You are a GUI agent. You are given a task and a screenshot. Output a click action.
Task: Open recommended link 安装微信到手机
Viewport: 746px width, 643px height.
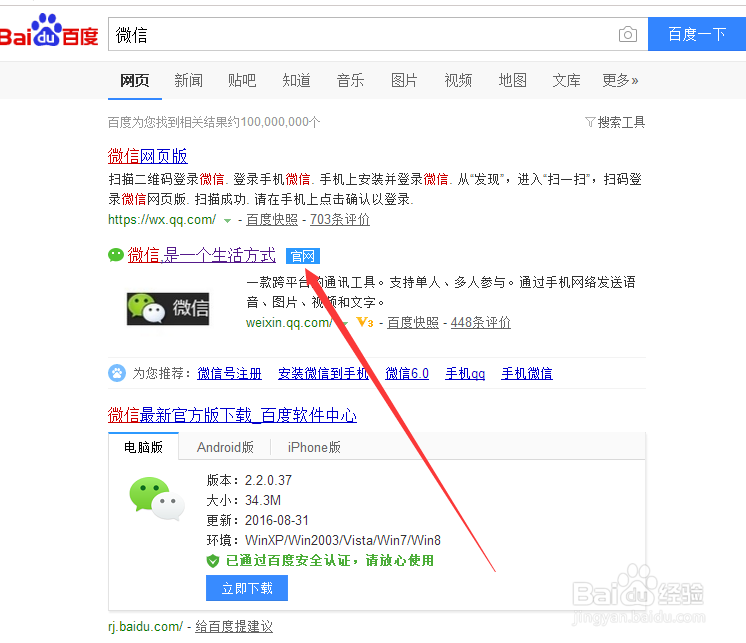pyautogui.click(x=323, y=373)
